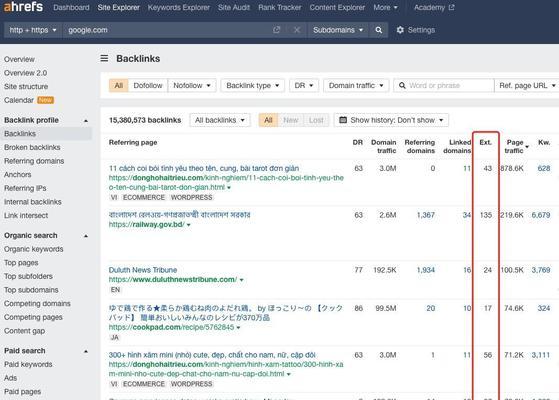Open the Domain traffic dropdown
Image resolution: width=559 pixels, height=400 pixels.
pos(356,86)
